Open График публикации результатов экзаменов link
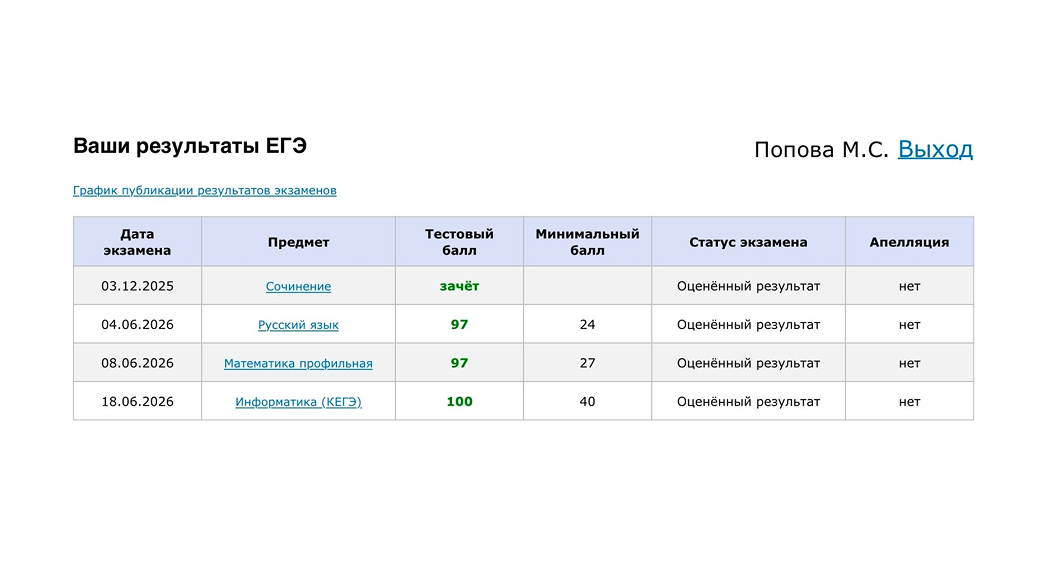The width and height of the screenshot is (1040, 562). coord(204,190)
